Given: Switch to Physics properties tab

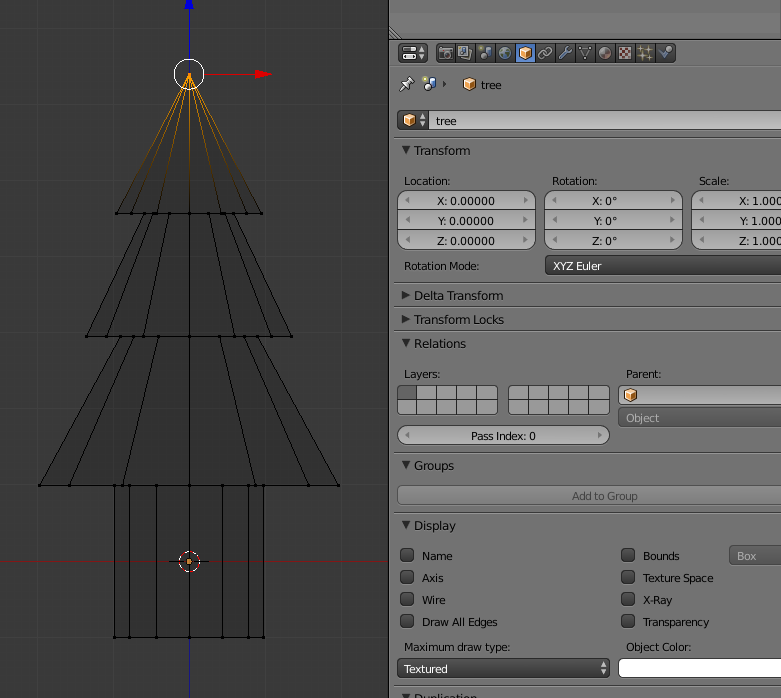Looking at the screenshot, I should [665, 53].
